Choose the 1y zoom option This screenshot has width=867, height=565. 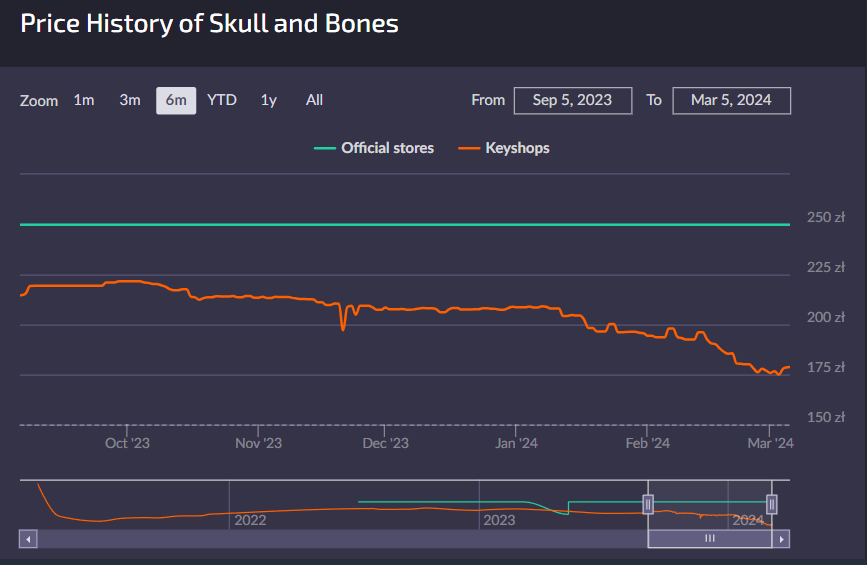pos(268,100)
